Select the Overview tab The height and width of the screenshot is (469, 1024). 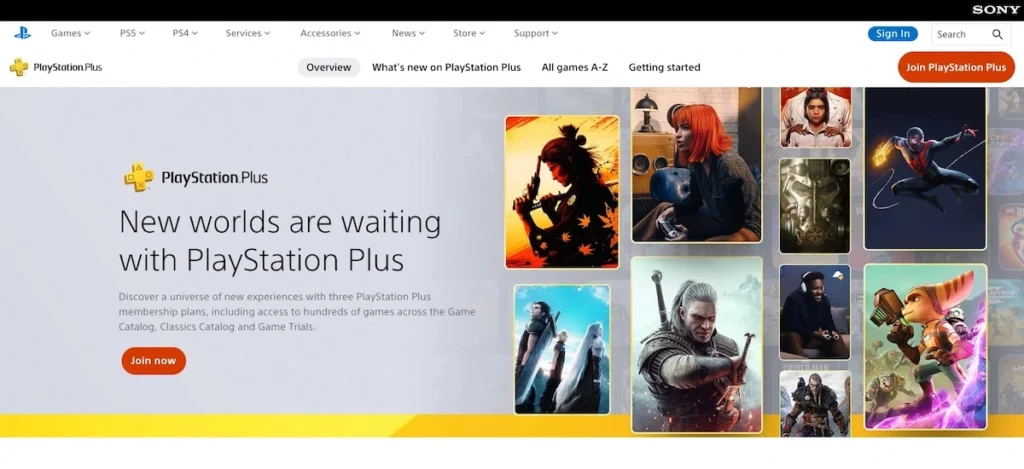coord(328,67)
